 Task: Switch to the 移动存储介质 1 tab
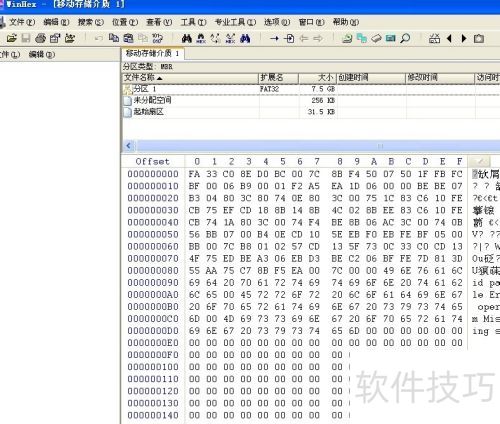pos(153,53)
